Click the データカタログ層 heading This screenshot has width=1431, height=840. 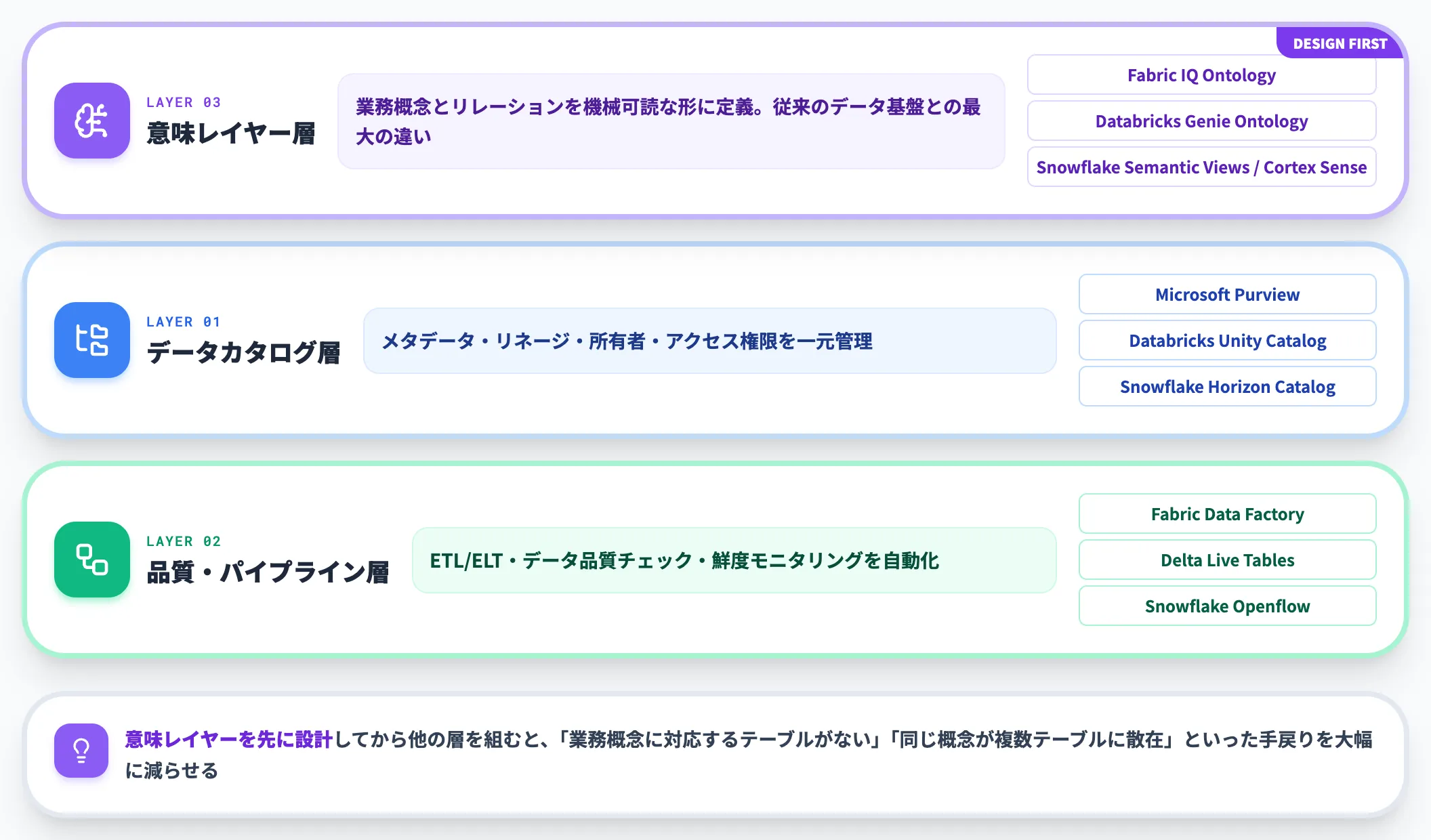pyautogui.click(x=243, y=353)
